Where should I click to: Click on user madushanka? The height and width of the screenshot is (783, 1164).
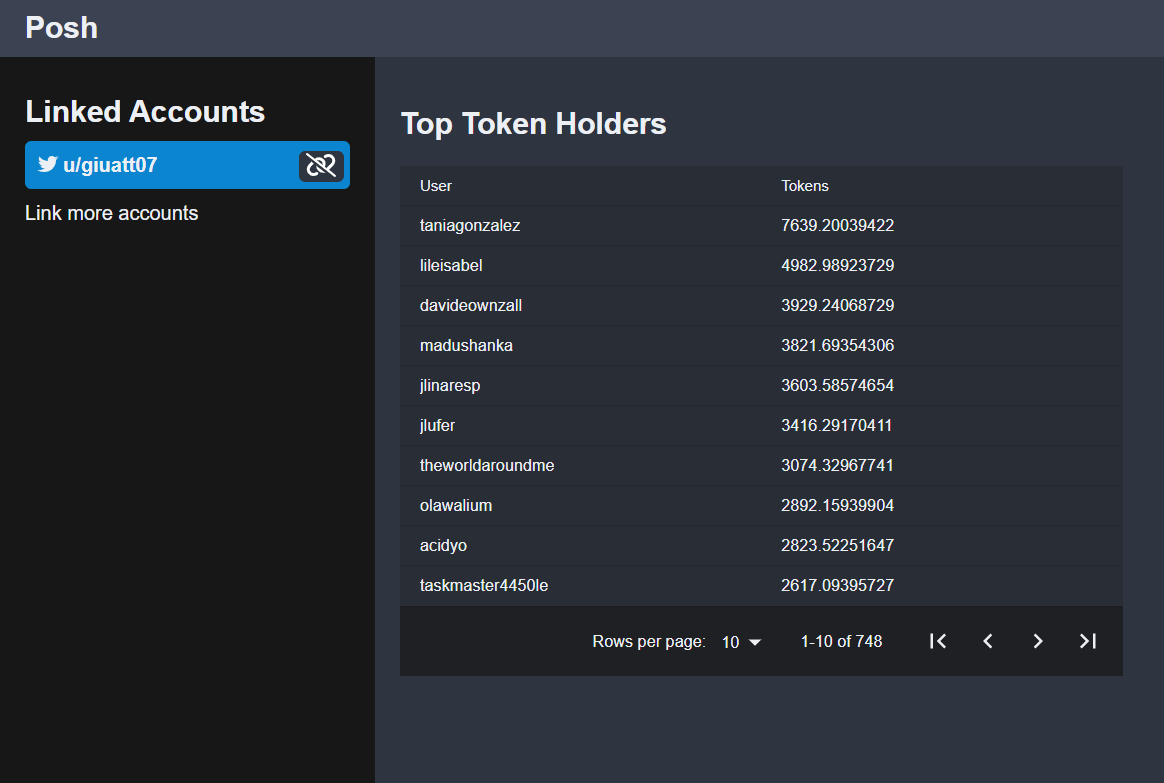coord(466,345)
